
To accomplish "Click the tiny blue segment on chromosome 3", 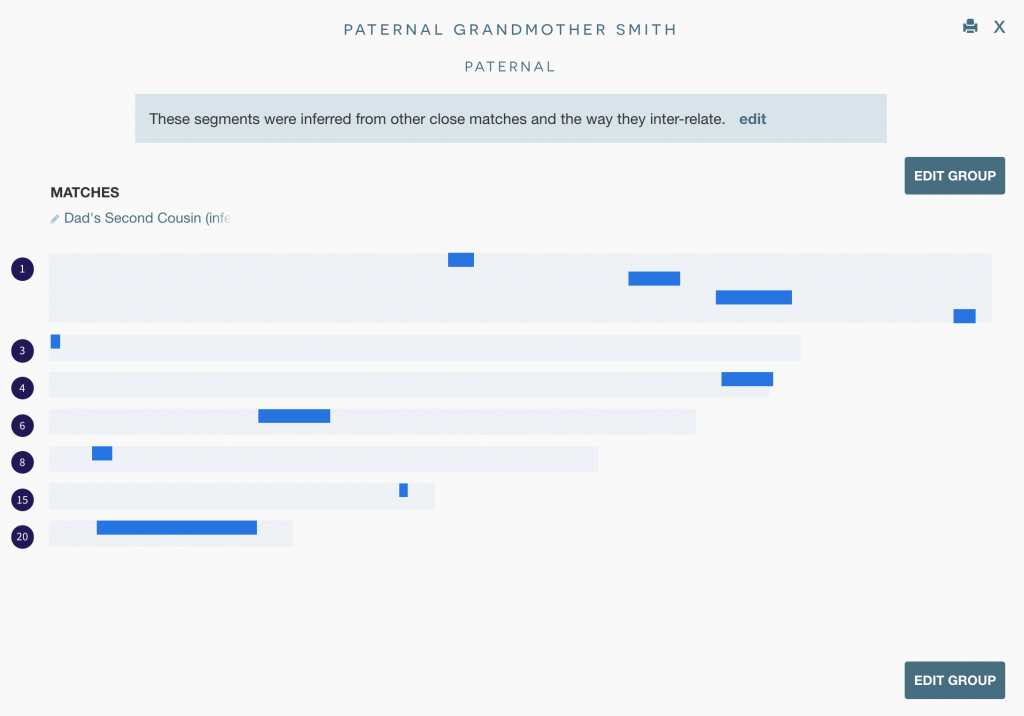I will point(55,342).
